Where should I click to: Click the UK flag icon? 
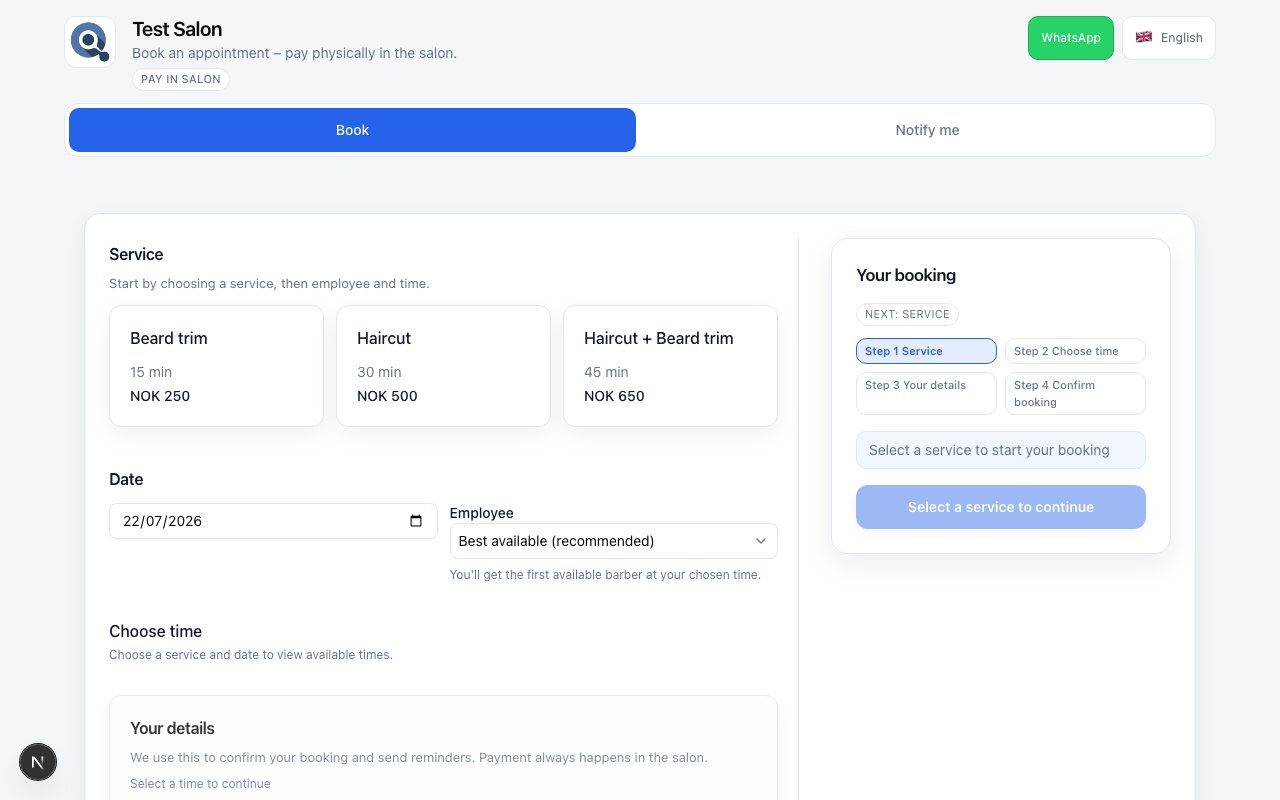[x=1144, y=37]
